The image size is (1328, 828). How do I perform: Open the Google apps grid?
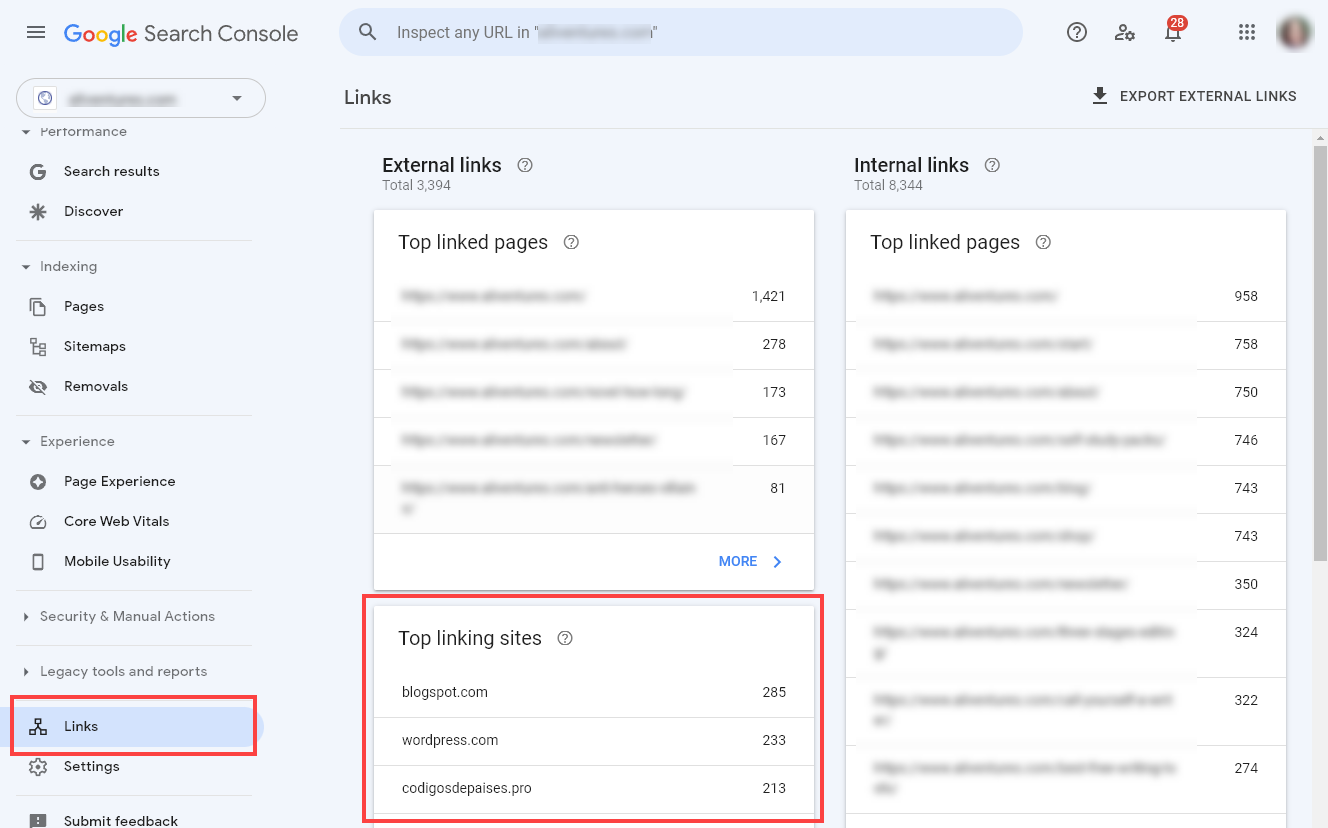tap(1246, 32)
